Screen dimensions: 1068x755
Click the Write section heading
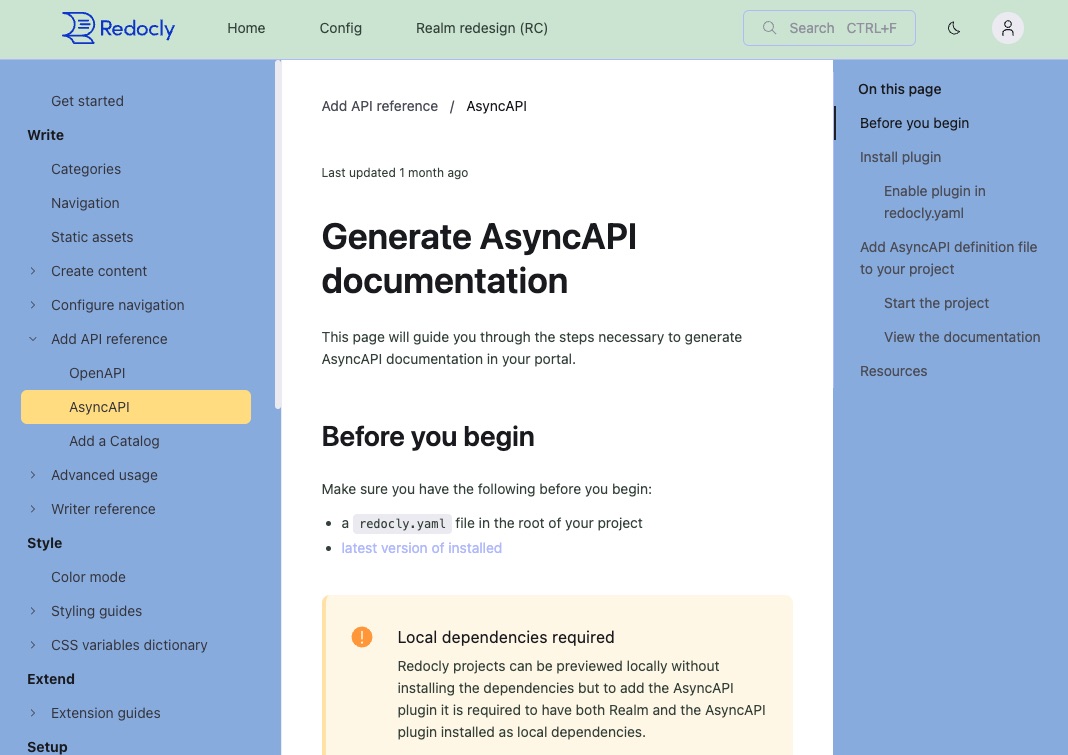(46, 135)
